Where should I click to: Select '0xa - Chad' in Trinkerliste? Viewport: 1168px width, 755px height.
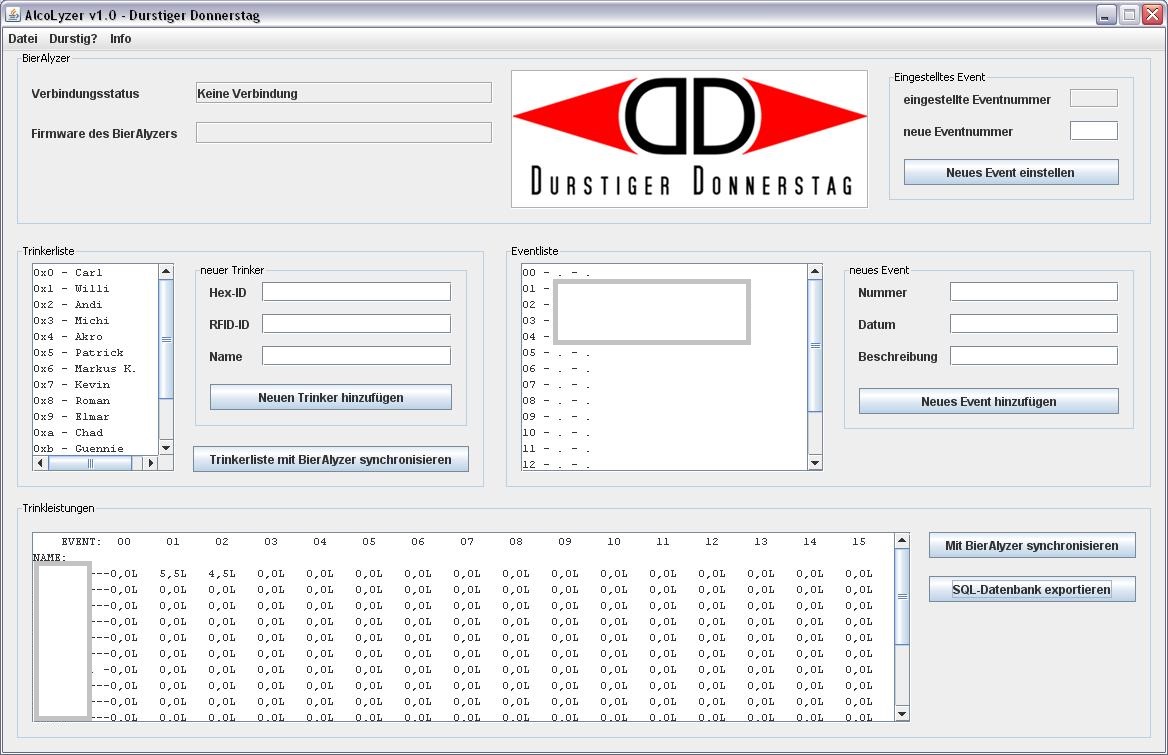[95, 433]
